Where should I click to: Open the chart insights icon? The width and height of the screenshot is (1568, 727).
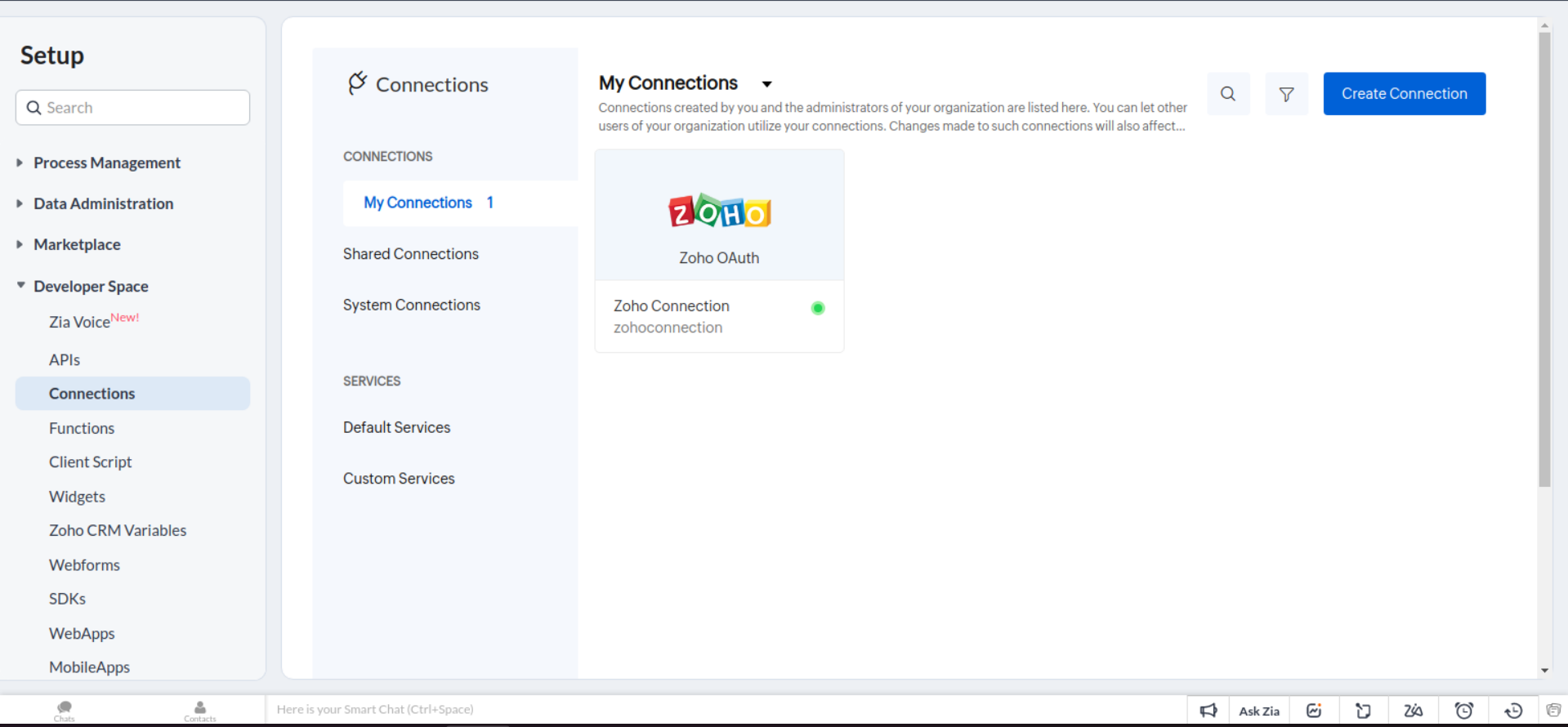coord(1314,711)
